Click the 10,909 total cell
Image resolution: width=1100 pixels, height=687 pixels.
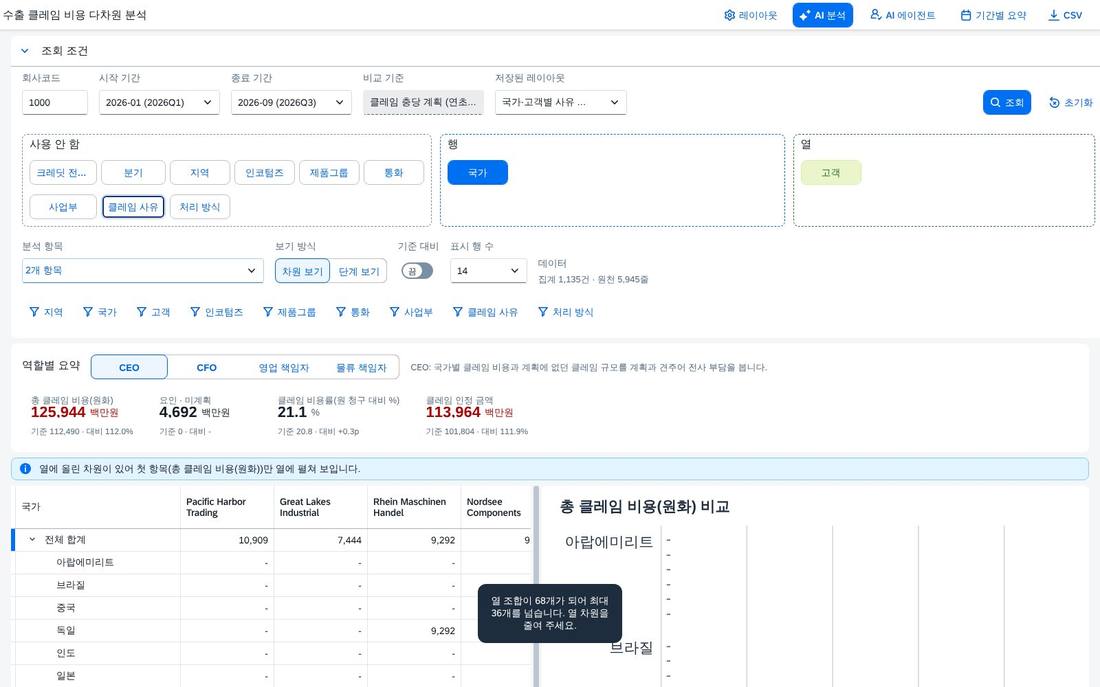coord(227,540)
